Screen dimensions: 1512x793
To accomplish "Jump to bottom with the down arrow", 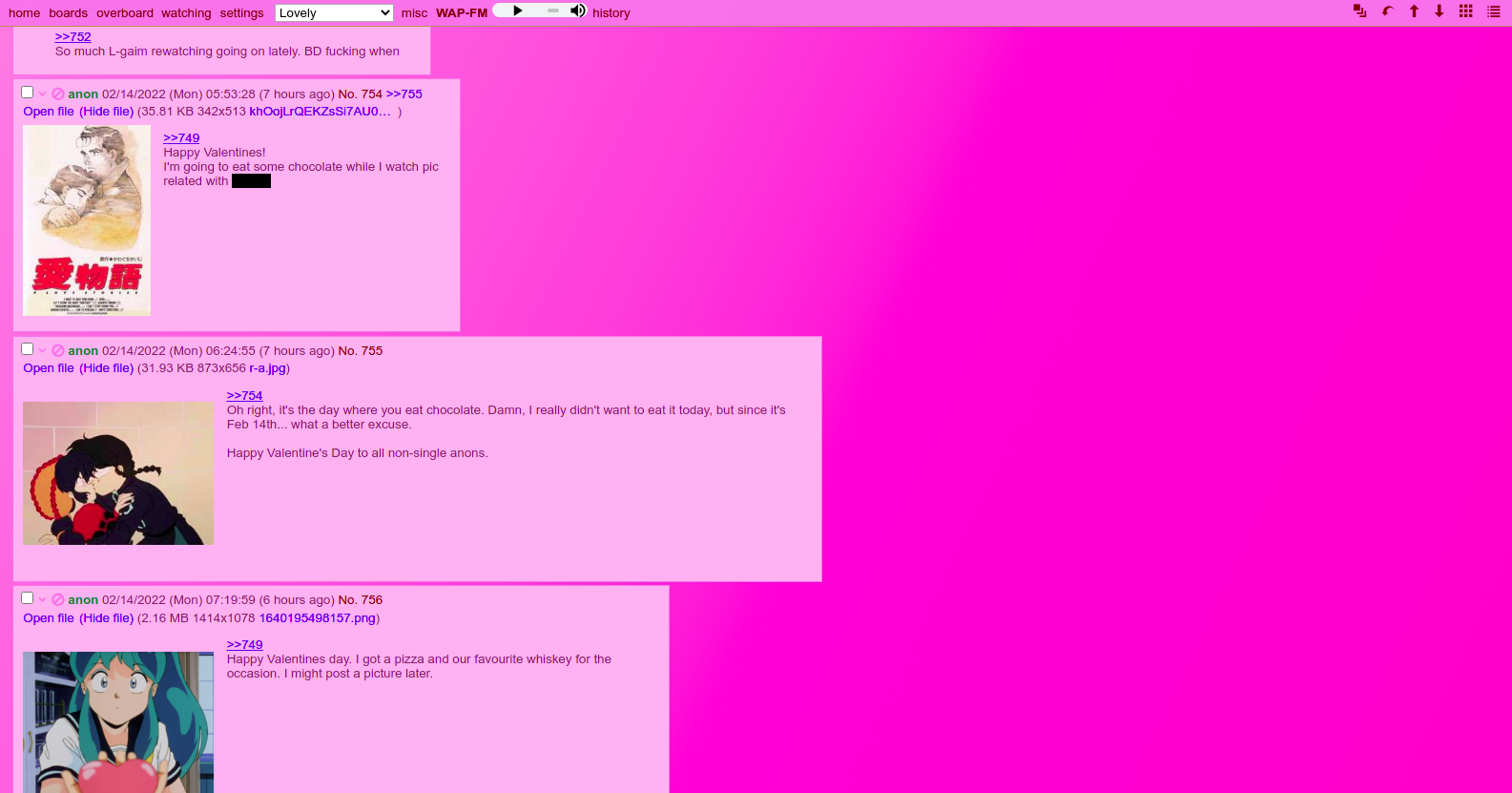I will [1439, 11].
